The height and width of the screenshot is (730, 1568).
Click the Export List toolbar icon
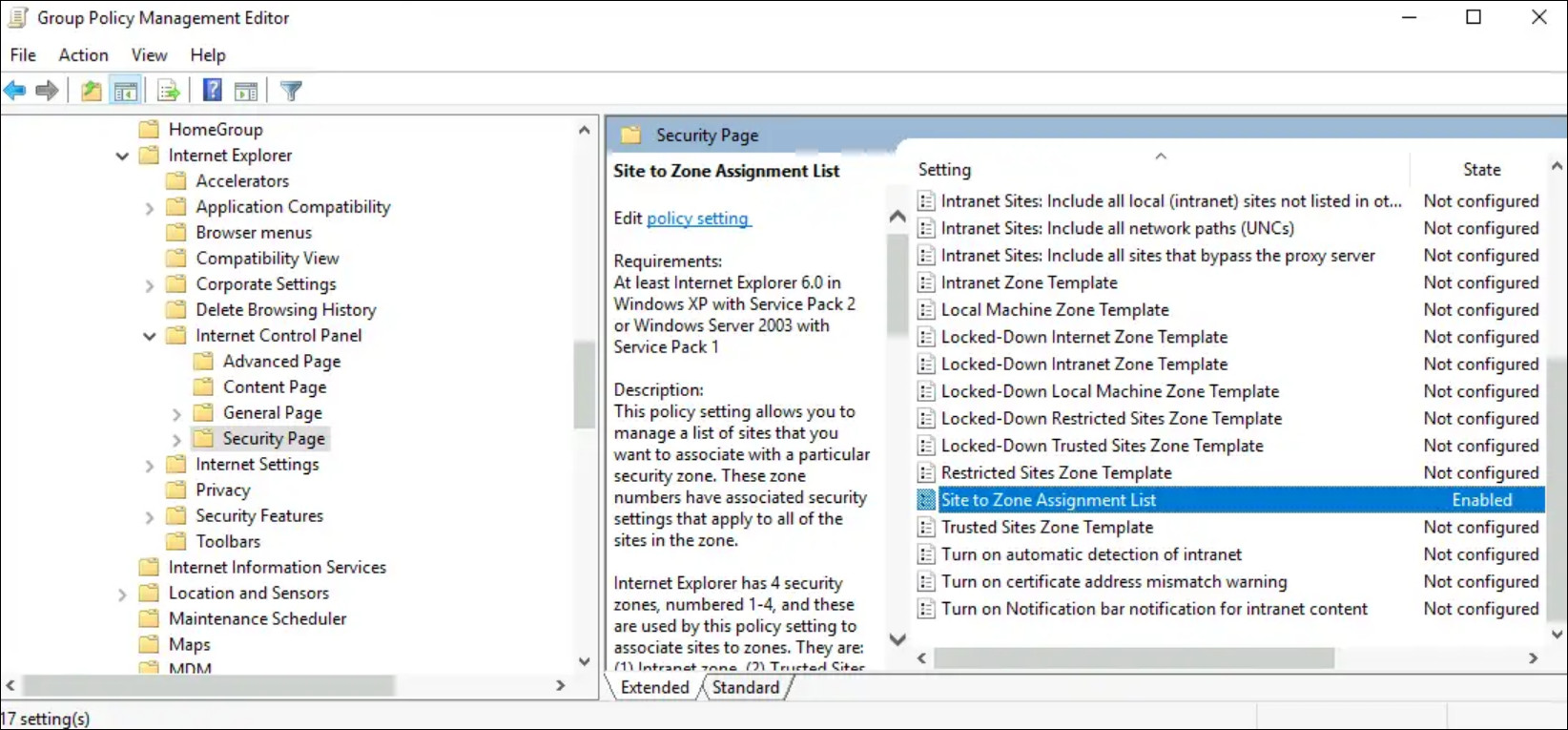tap(169, 91)
